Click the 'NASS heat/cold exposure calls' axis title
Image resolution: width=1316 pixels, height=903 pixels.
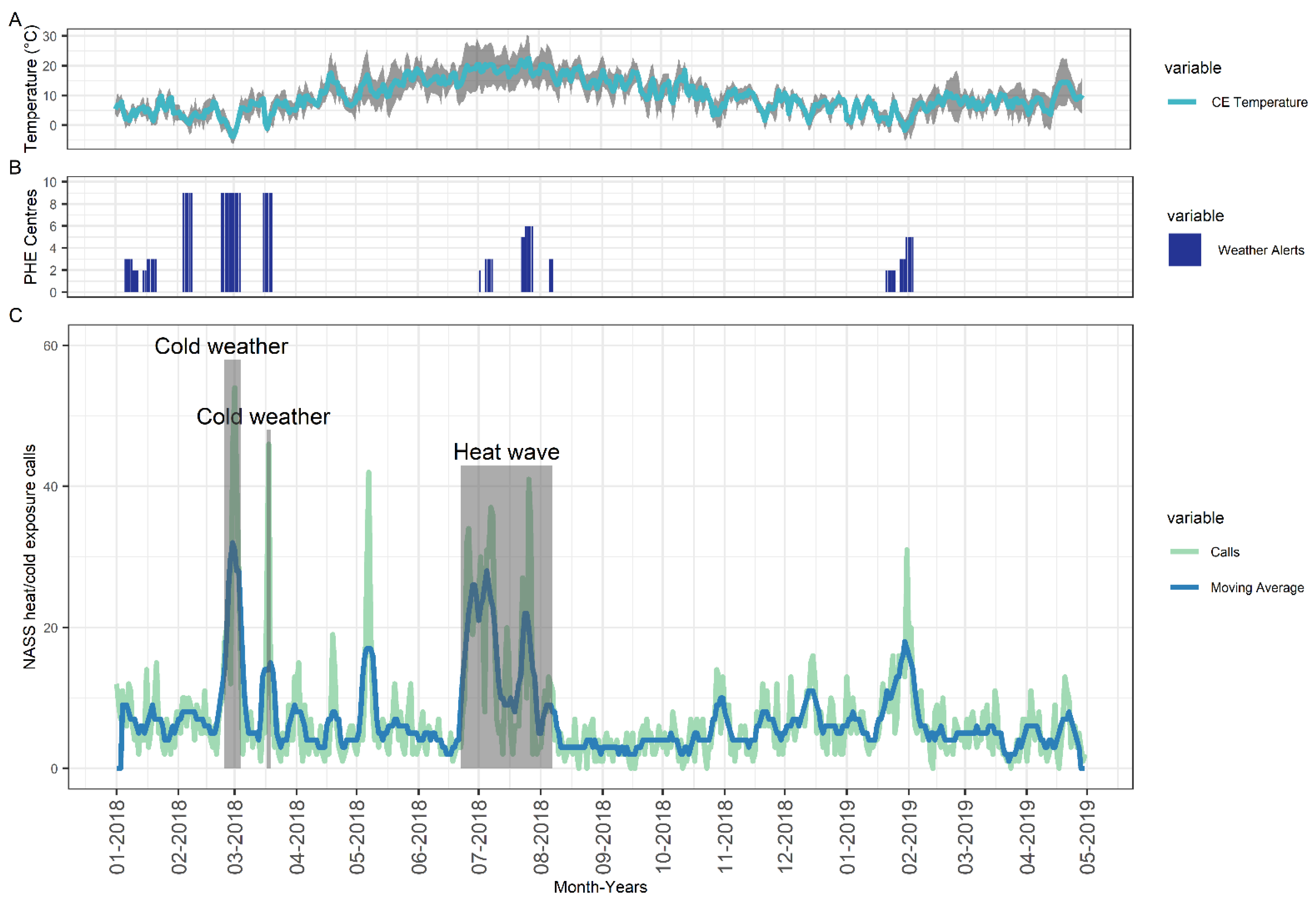point(29,556)
